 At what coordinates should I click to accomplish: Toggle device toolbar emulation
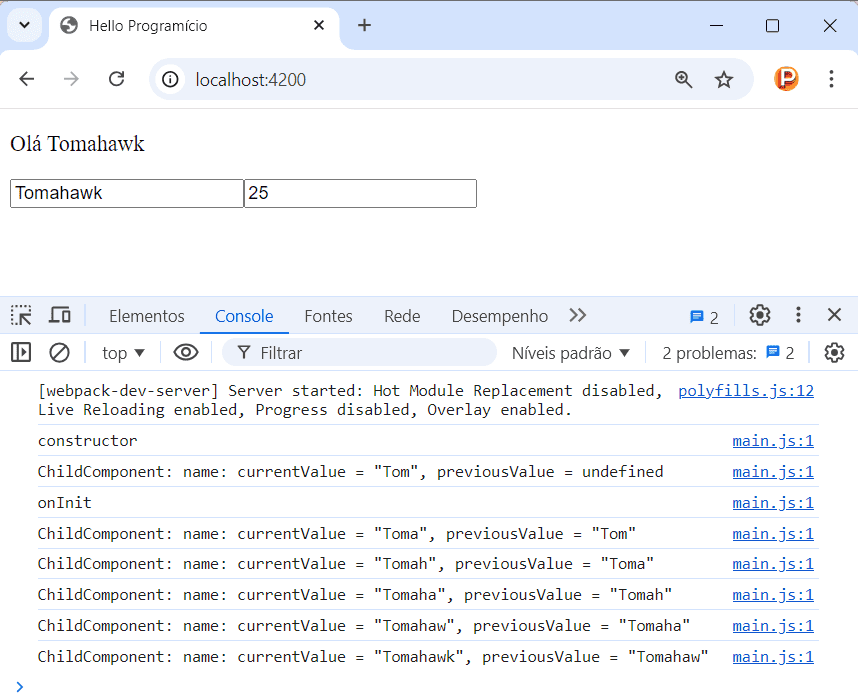[60, 315]
